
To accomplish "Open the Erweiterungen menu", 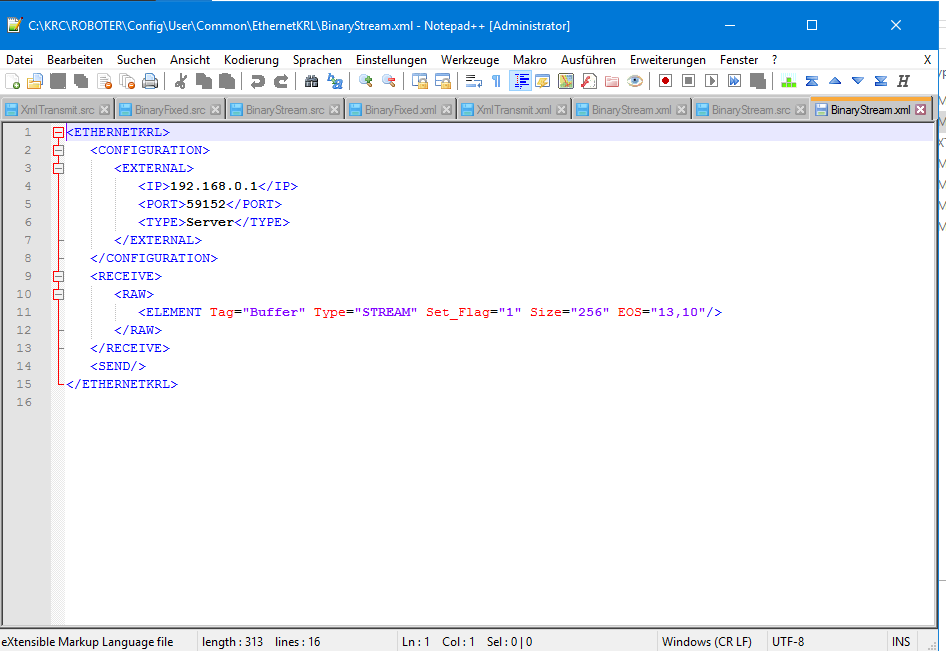I will click(x=668, y=60).
